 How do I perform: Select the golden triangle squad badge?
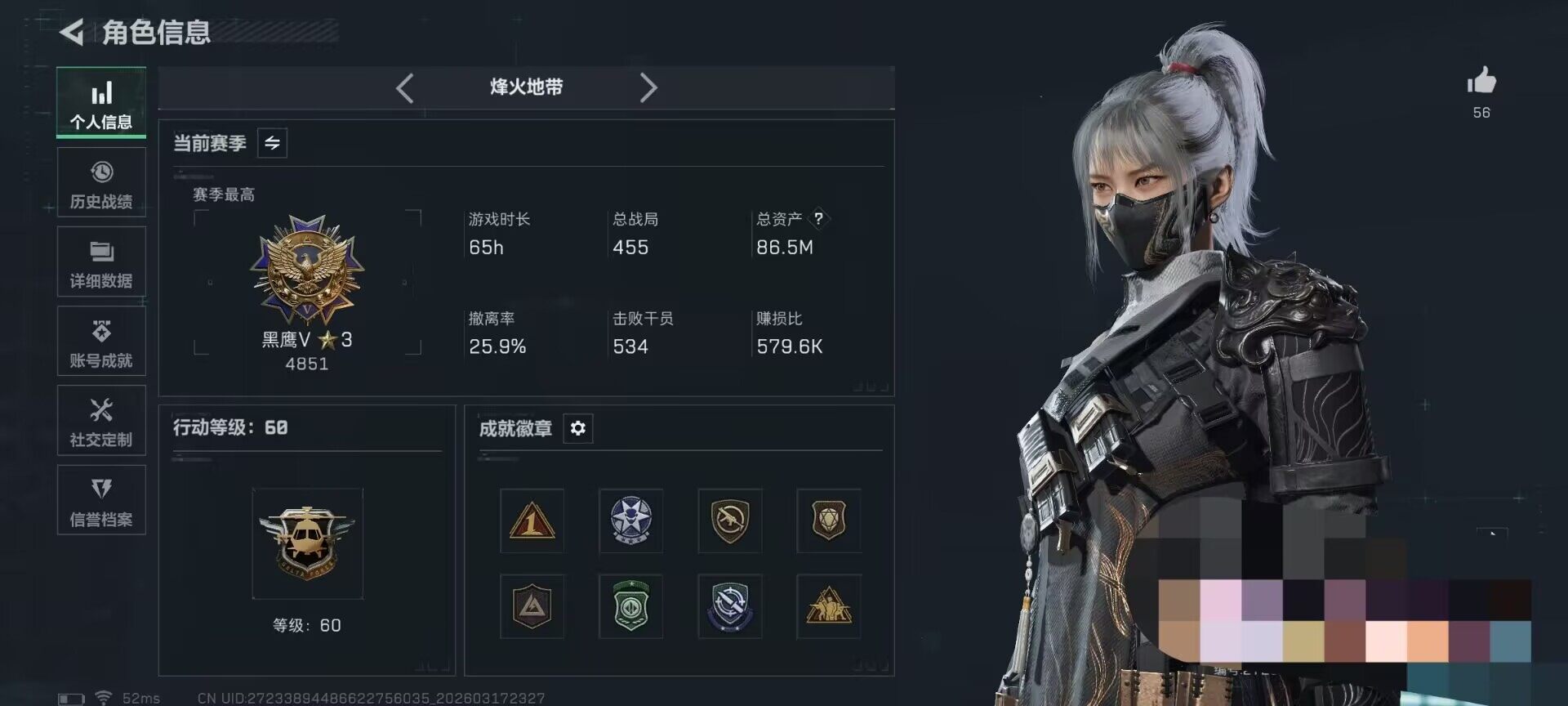pyautogui.click(x=829, y=605)
